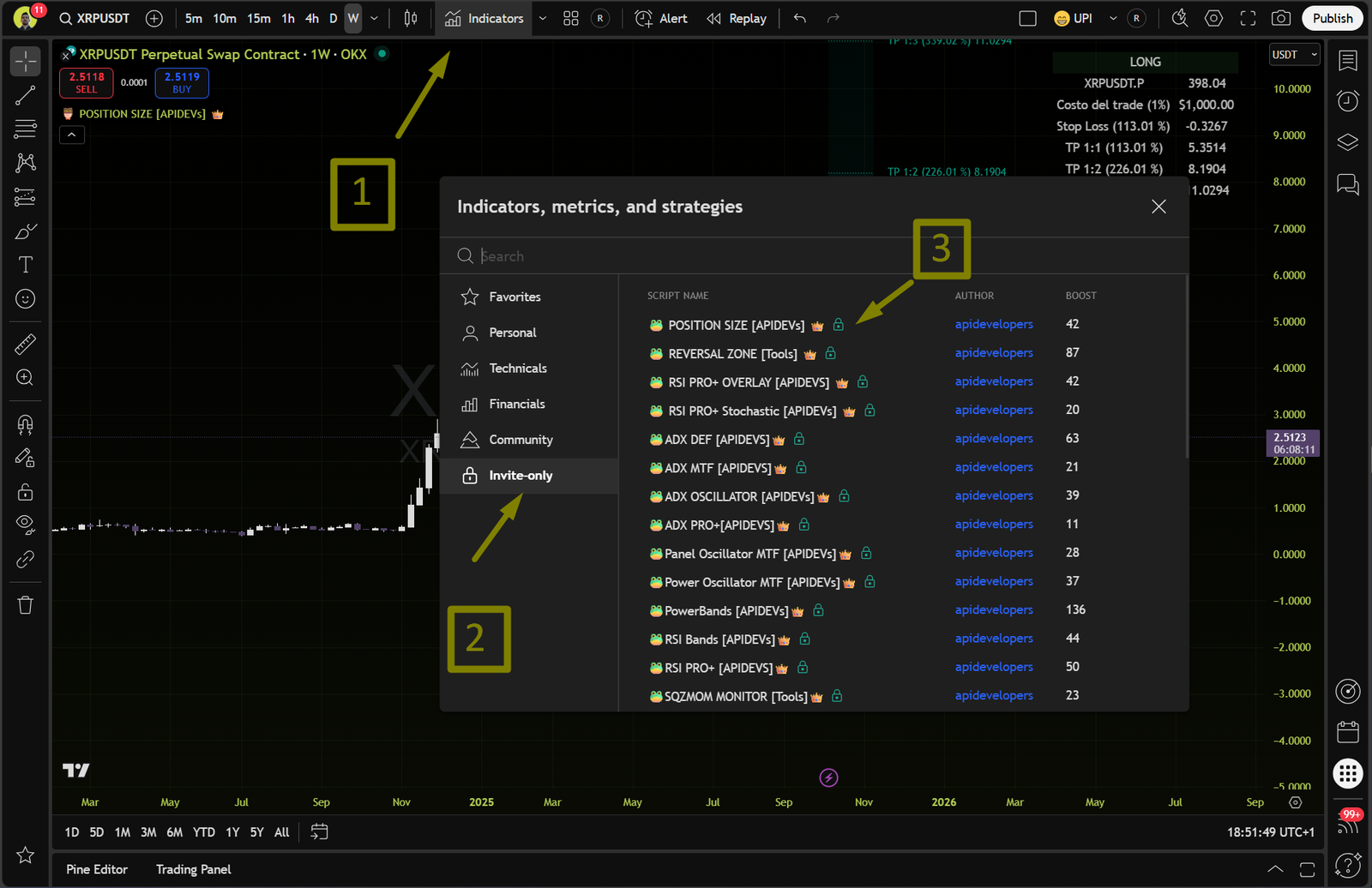Open the forecasting and measurement tools
This screenshot has height=888, width=1372.
[x=26, y=197]
